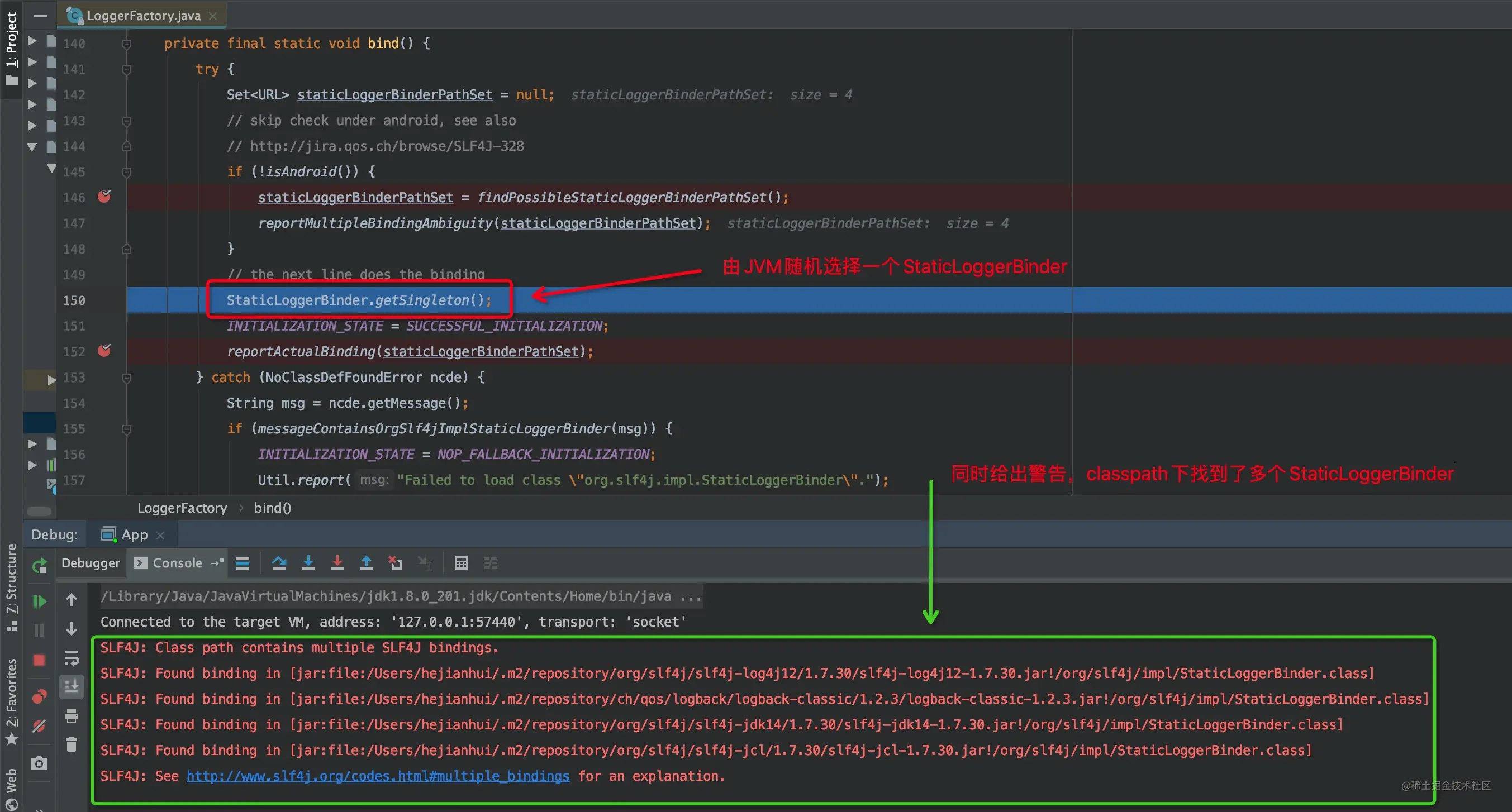This screenshot has width=1512, height=812.
Task: Click the Rerun App debug icon
Action: pos(39,566)
